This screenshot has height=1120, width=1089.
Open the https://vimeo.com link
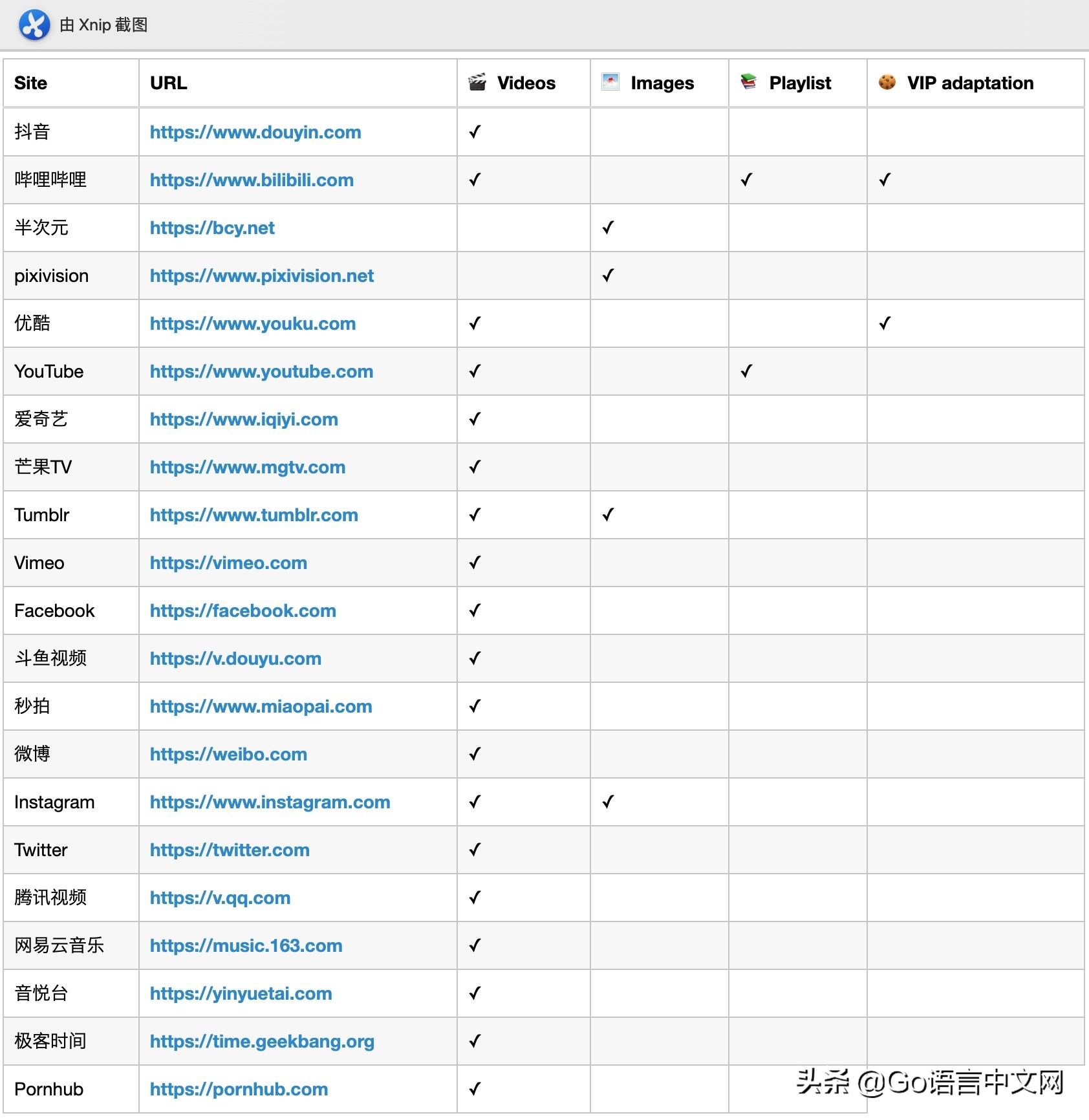coord(228,563)
